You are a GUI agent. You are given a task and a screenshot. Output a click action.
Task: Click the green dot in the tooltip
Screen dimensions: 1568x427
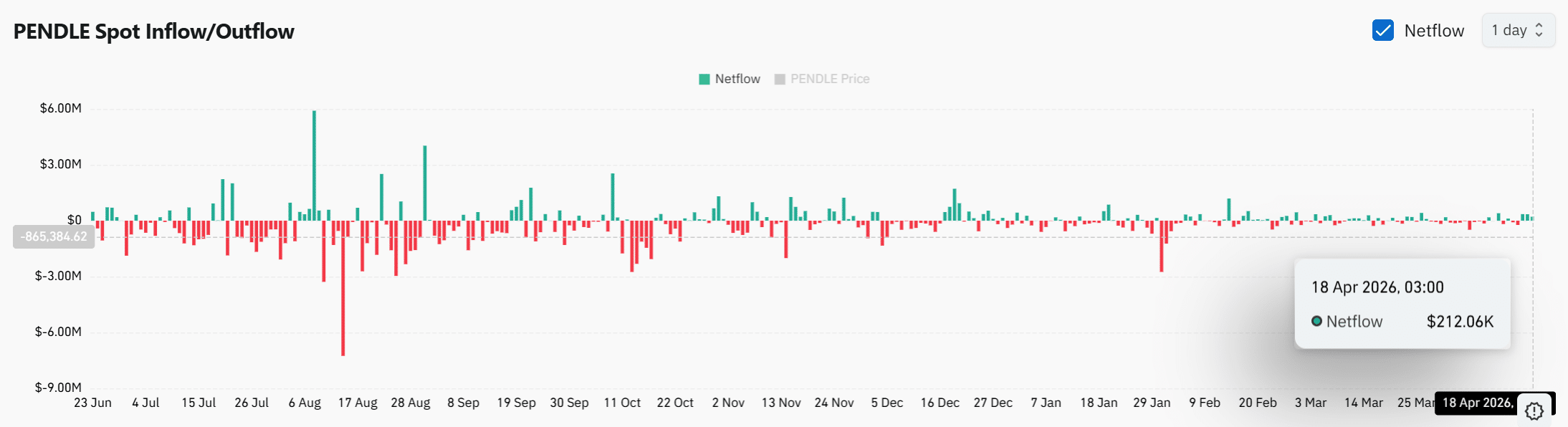coord(1316,321)
